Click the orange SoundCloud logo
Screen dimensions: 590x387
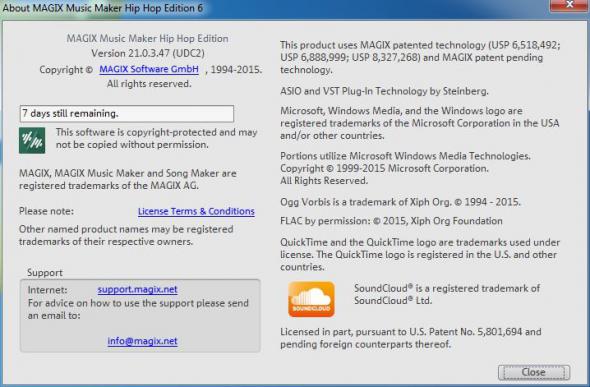[311, 299]
